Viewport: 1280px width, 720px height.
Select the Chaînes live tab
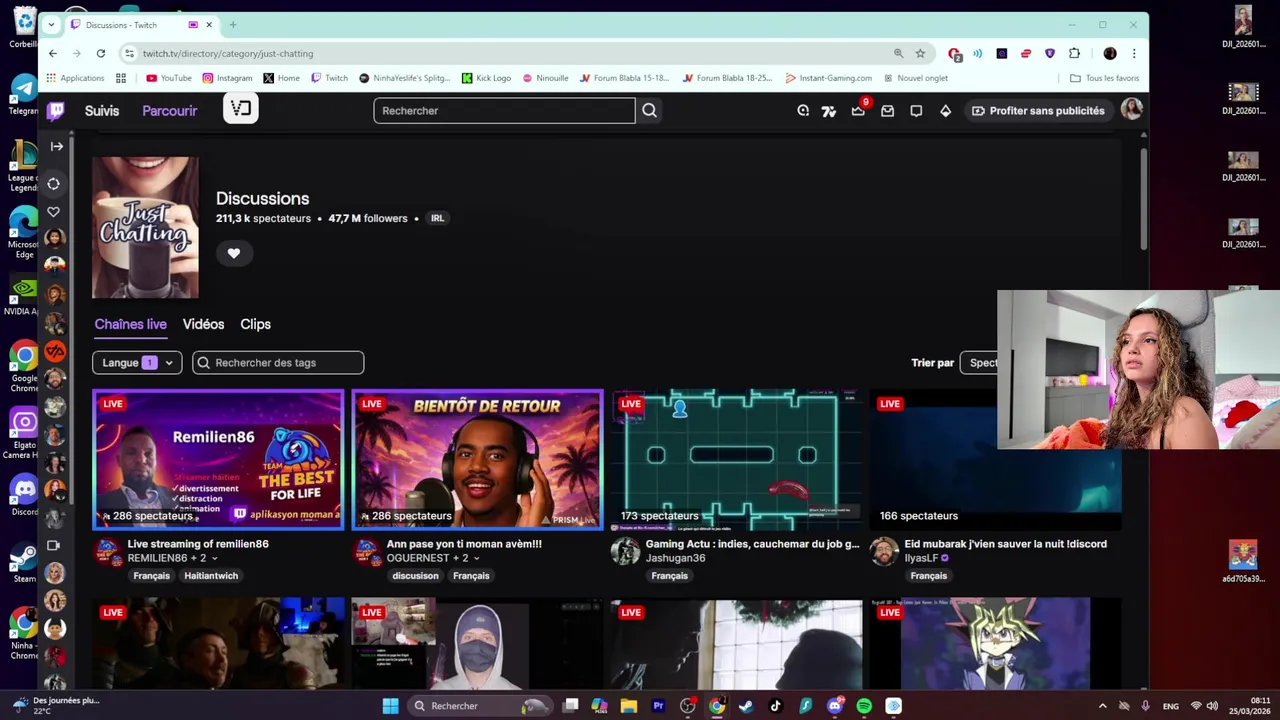click(x=130, y=324)
